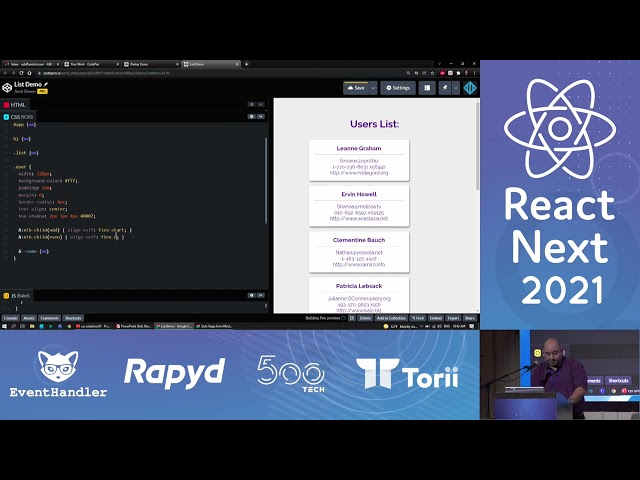
Task: Expand dropdown next to pin button
Action: tap(456, 88)
